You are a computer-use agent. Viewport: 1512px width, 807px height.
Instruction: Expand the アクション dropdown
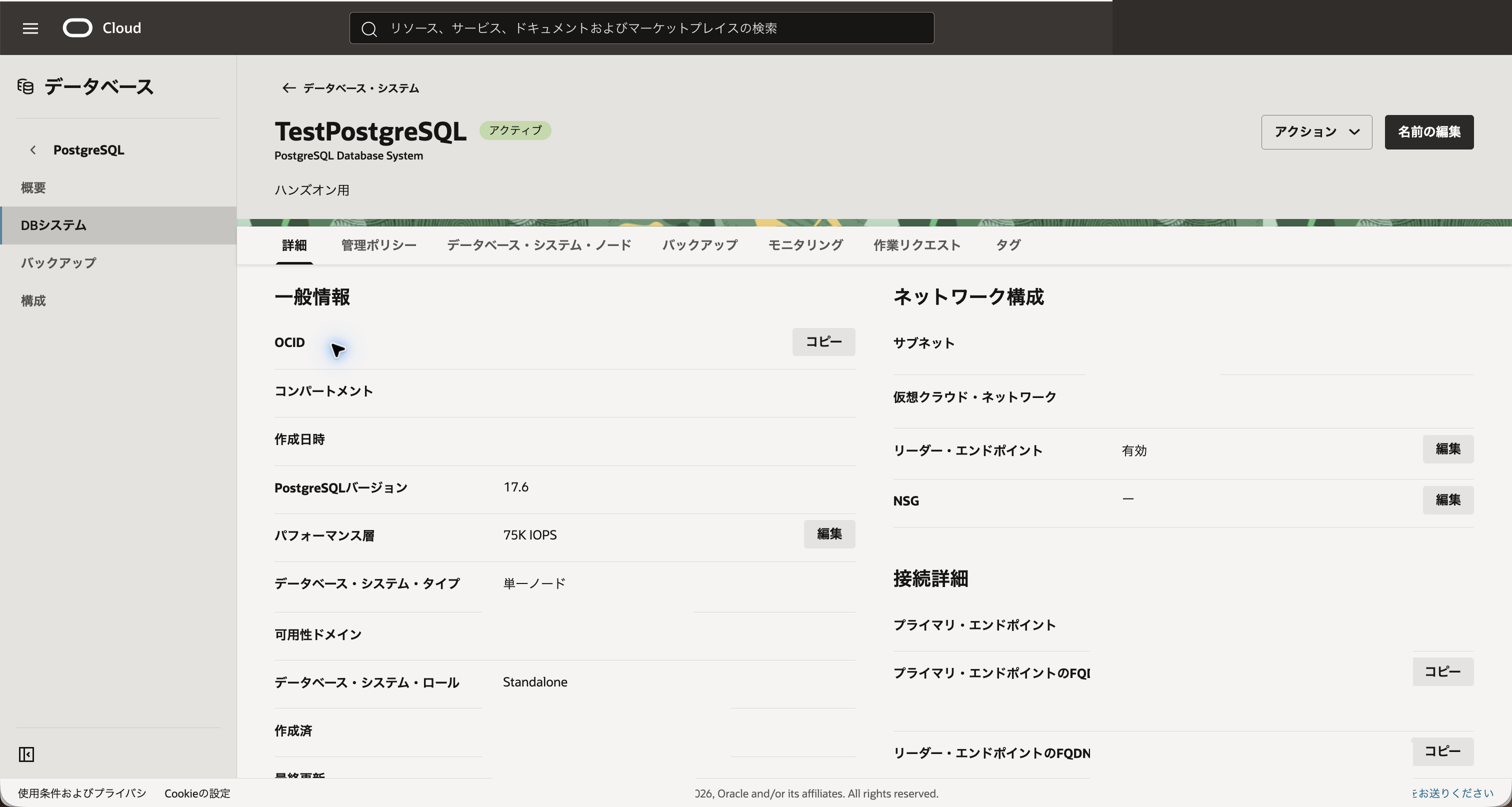(x=1316, y=132)
